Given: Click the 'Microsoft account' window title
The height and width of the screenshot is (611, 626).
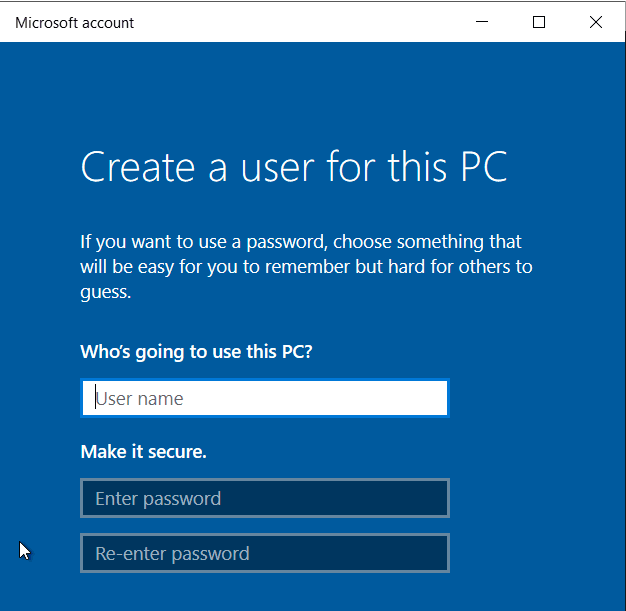Looking at the screenshot, I should pos(74,23).
